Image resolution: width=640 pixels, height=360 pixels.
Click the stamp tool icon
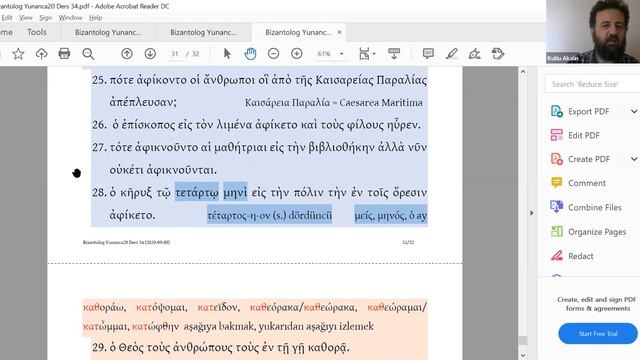[498, 53]
